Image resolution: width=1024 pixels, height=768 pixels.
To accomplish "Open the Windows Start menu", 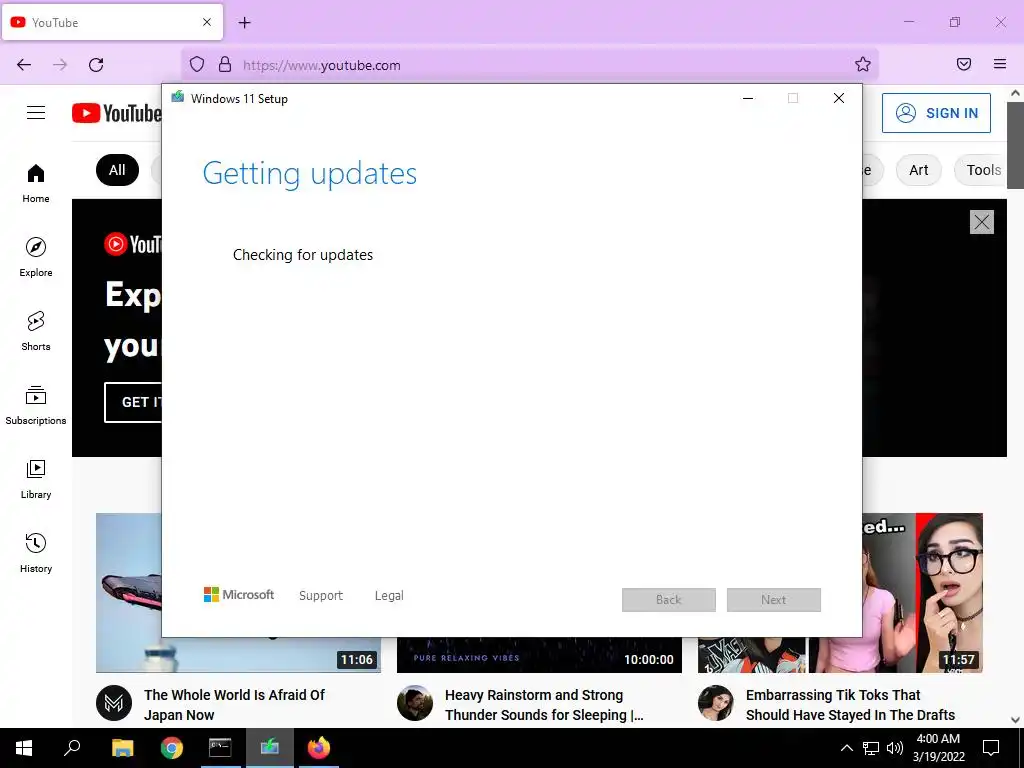I will [24, 748].
